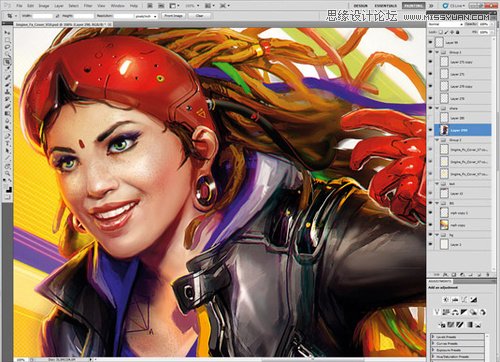Click the Front Image button
The height and width of the screenshot is (362, 500).
click(x=173, y=16)
